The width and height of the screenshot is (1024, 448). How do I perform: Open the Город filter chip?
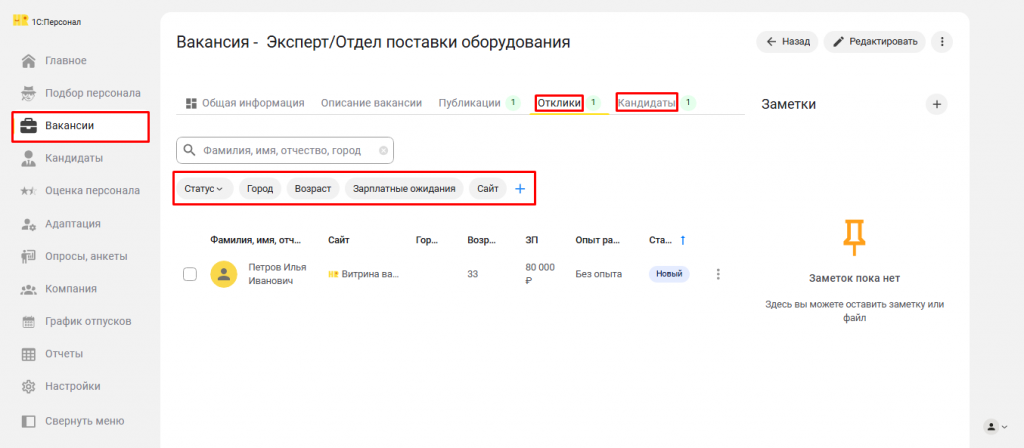[x=260, y=189]
